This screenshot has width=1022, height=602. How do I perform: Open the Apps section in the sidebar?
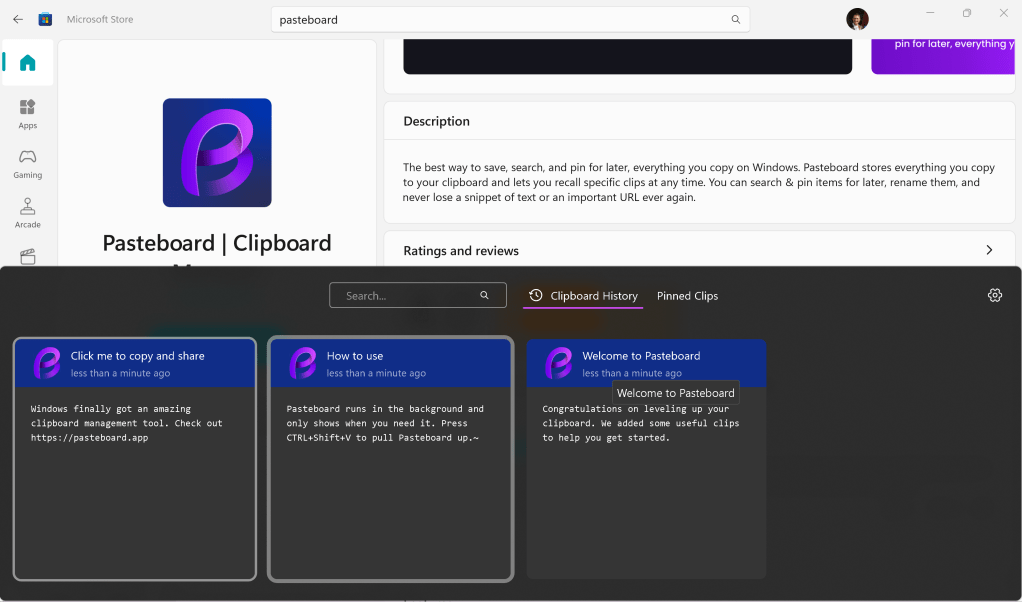point(27,114)
